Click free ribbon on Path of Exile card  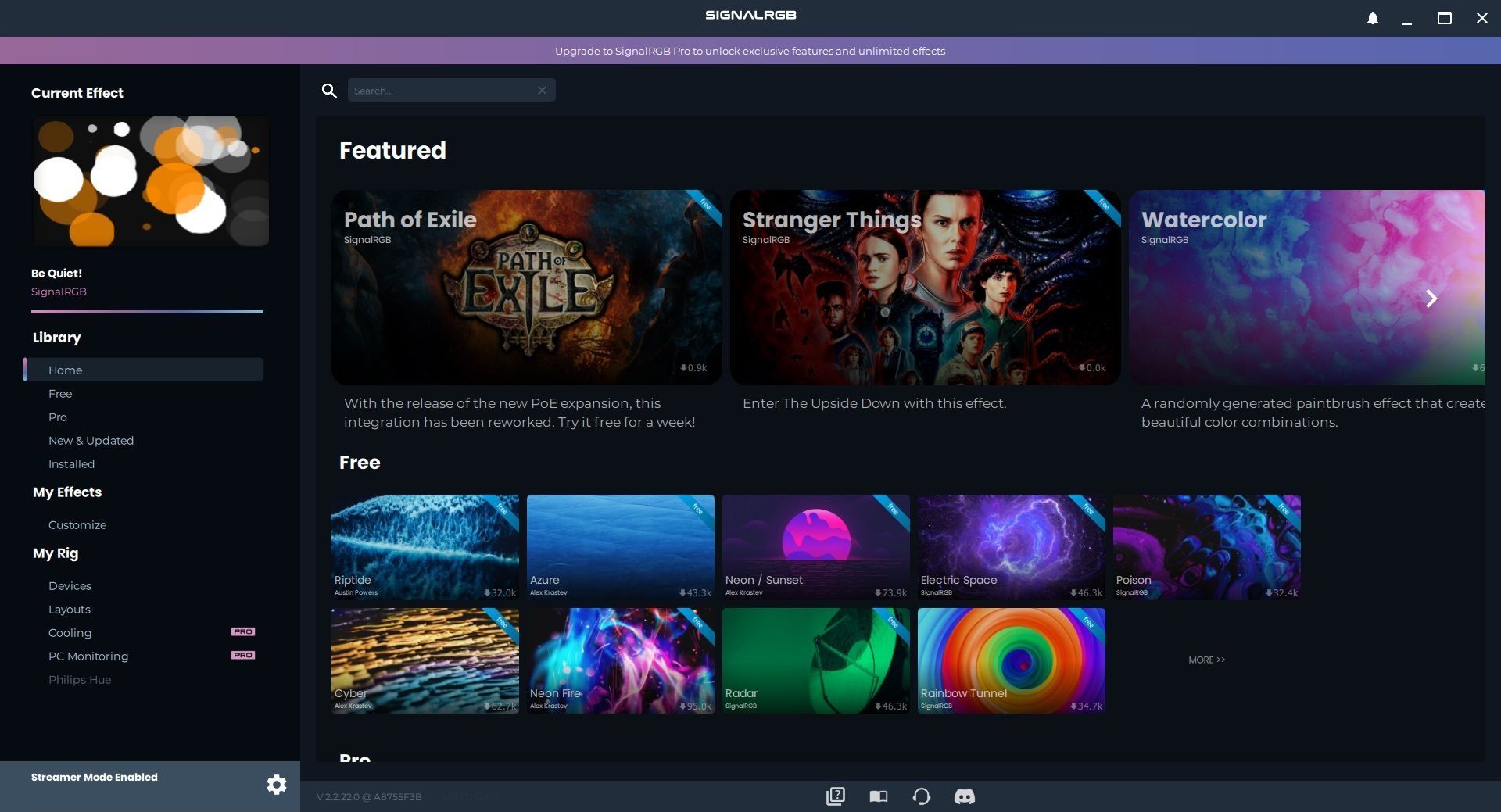coord(705,205)
